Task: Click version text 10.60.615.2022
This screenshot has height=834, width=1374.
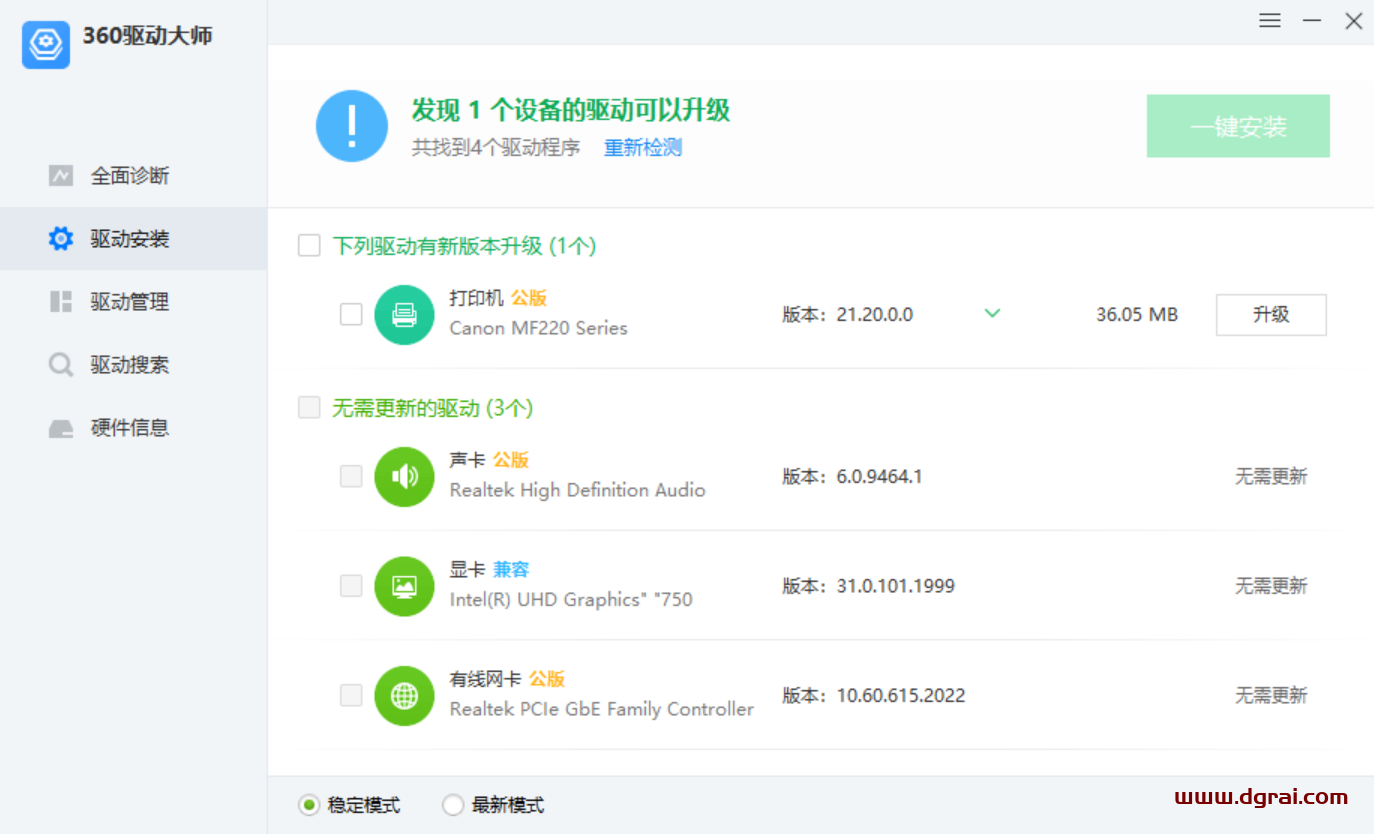Action: [x=901, y=696]
